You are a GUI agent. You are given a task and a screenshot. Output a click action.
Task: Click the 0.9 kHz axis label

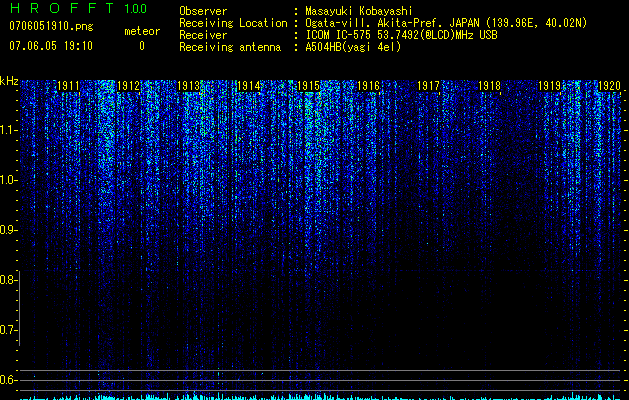coord(8,230)
